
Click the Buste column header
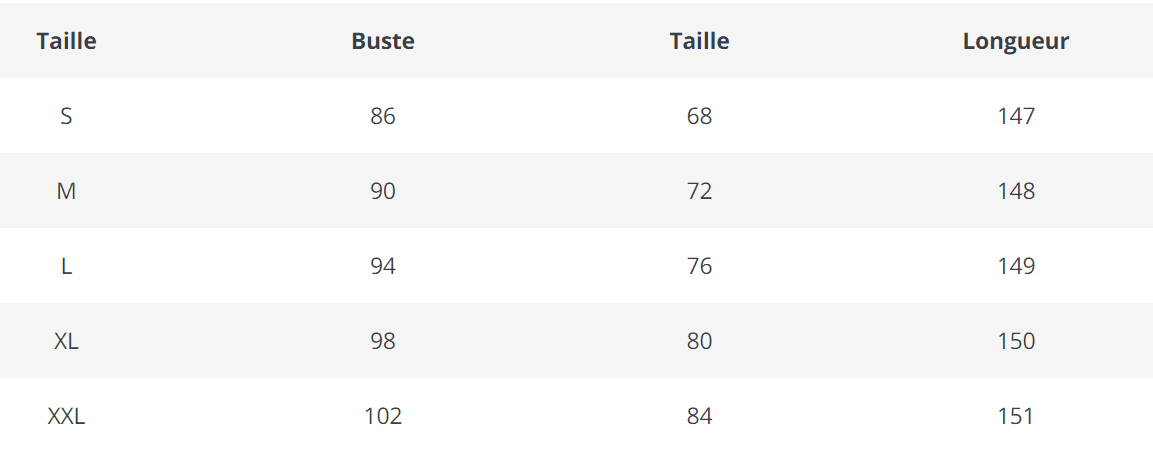tap(383, 41)
